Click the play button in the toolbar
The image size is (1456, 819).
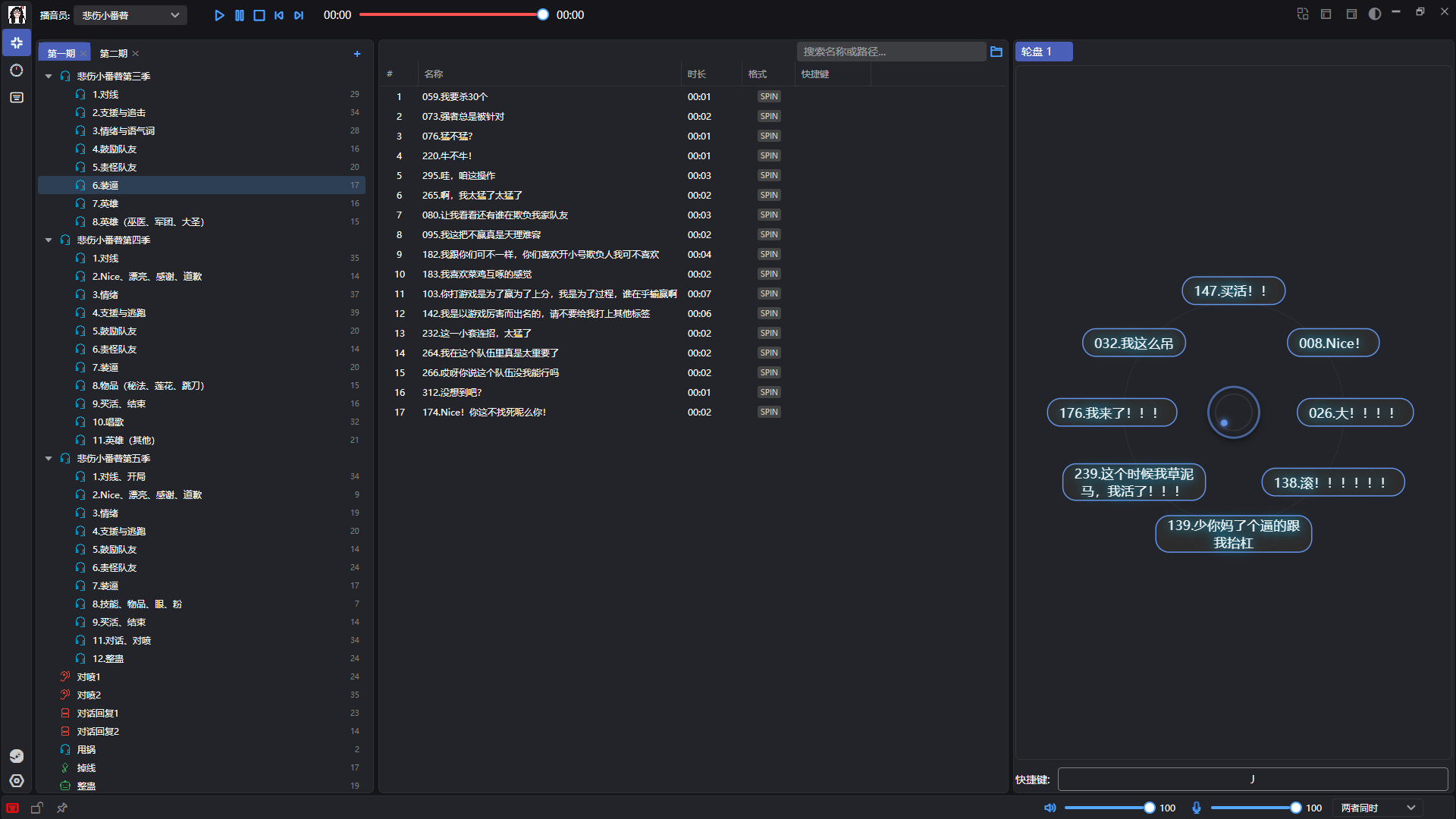coord(219,15)
